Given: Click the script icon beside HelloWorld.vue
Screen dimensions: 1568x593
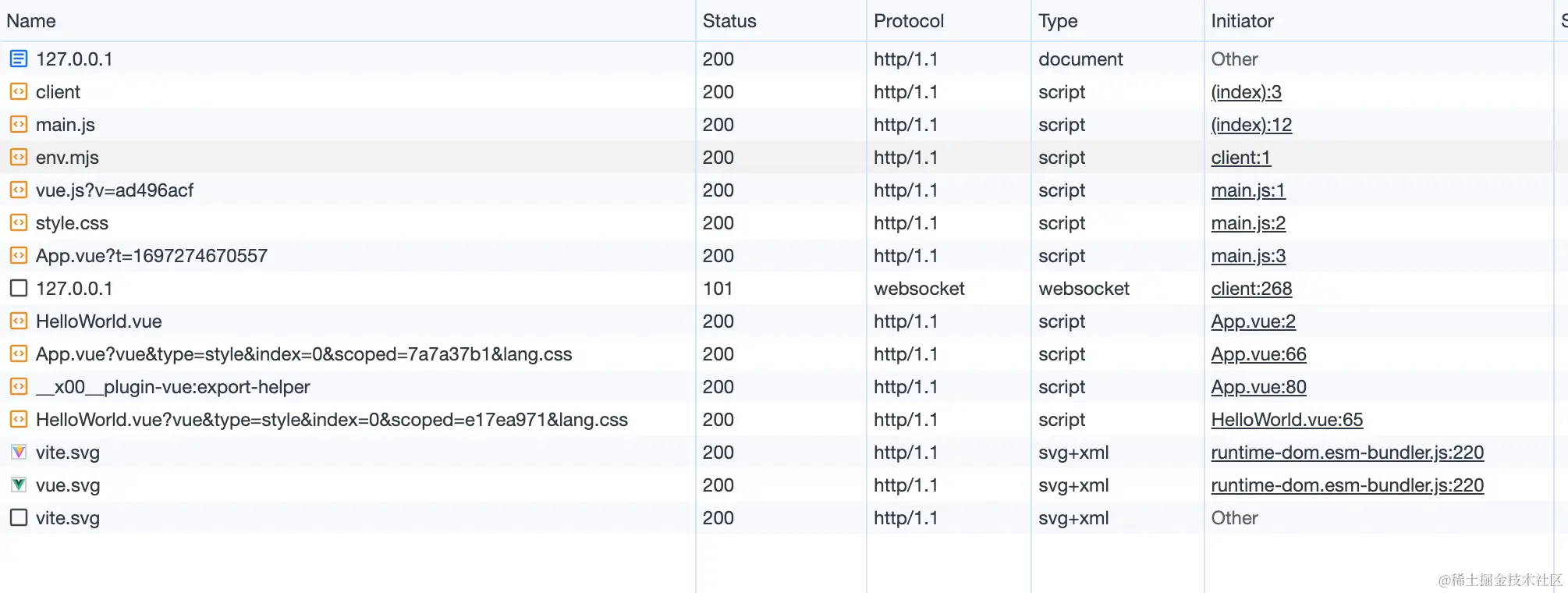Looking at the screenshot, I should (x=19, y=321).
